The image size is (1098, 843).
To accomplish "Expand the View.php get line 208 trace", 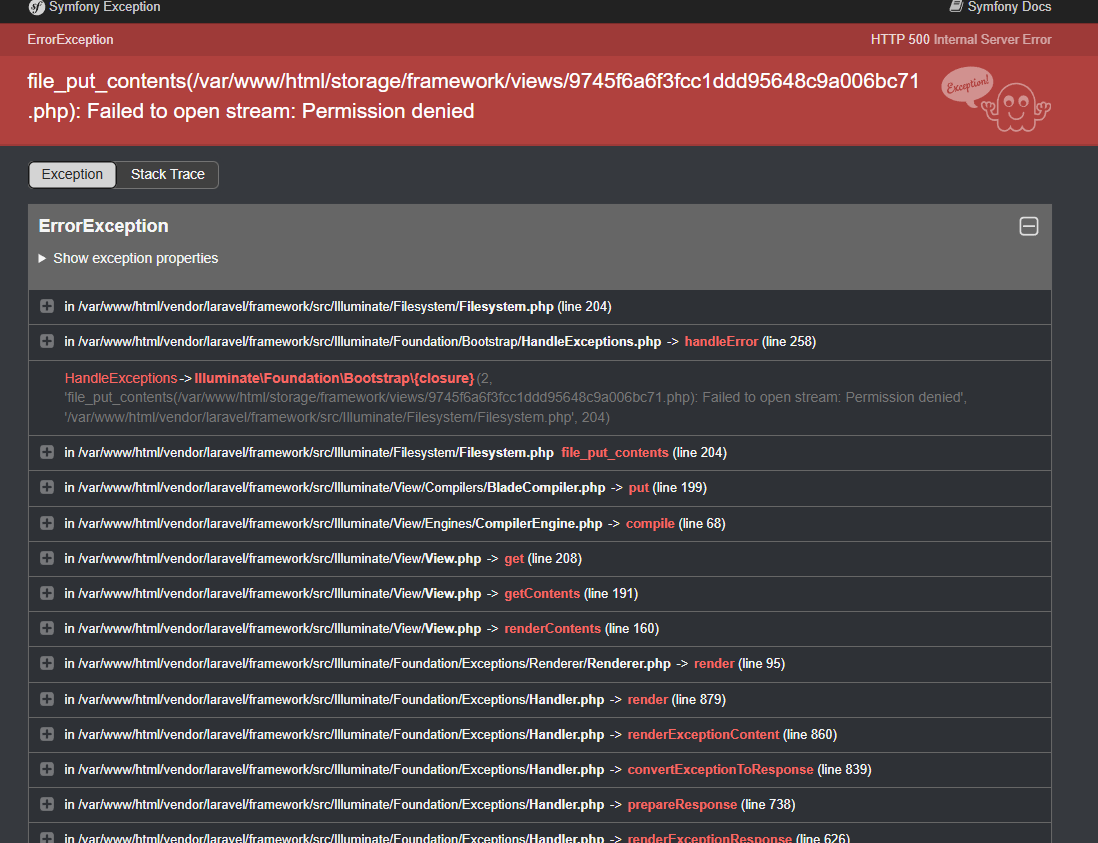I will click(47, 558).
